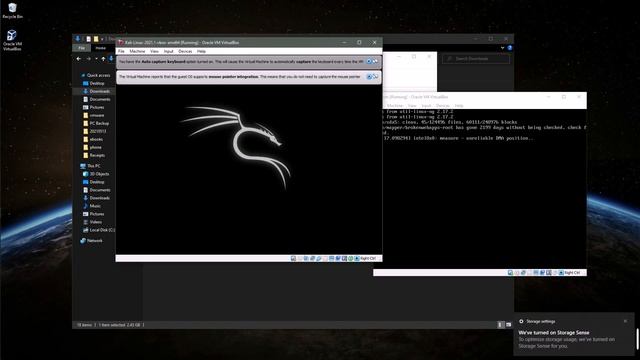This screenshot has height=360, width=640.
Task: Select 3D Objects under This PC
Action: pos(96,174)
